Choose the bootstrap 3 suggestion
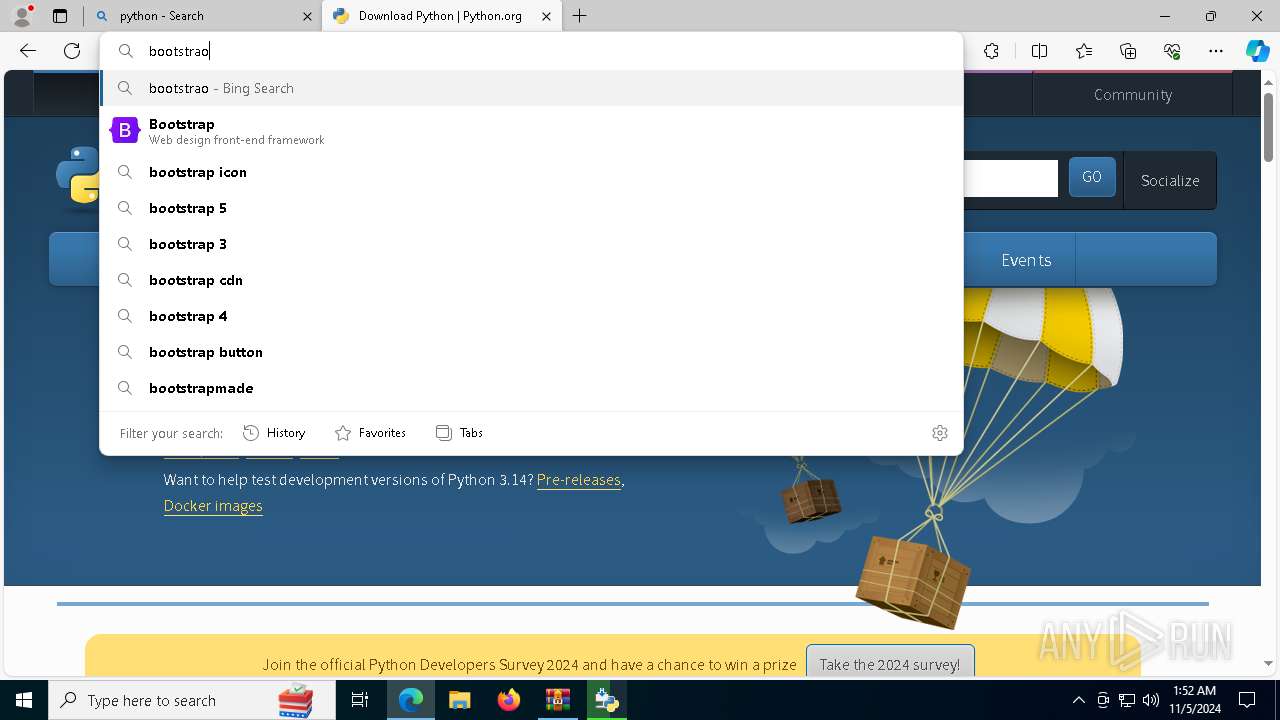This screenshot has width=1280, height=720. [532, 244]
